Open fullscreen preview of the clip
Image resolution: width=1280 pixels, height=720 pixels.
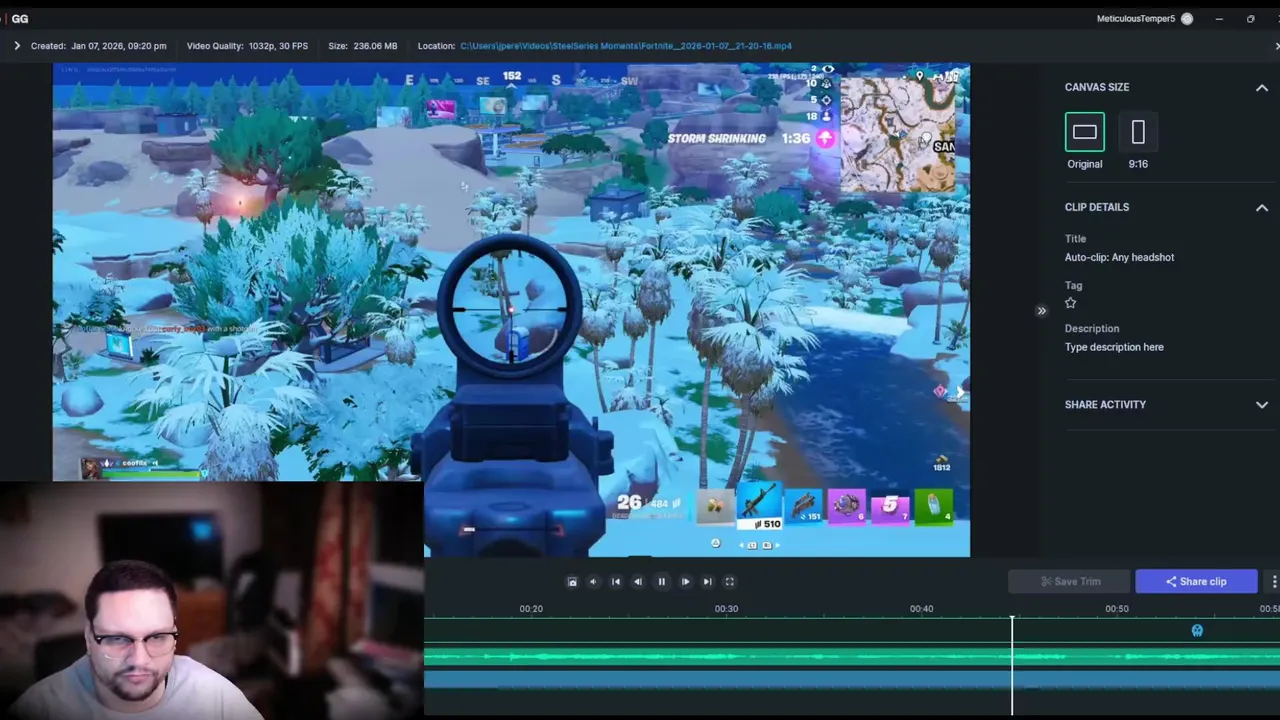point(729,581)
